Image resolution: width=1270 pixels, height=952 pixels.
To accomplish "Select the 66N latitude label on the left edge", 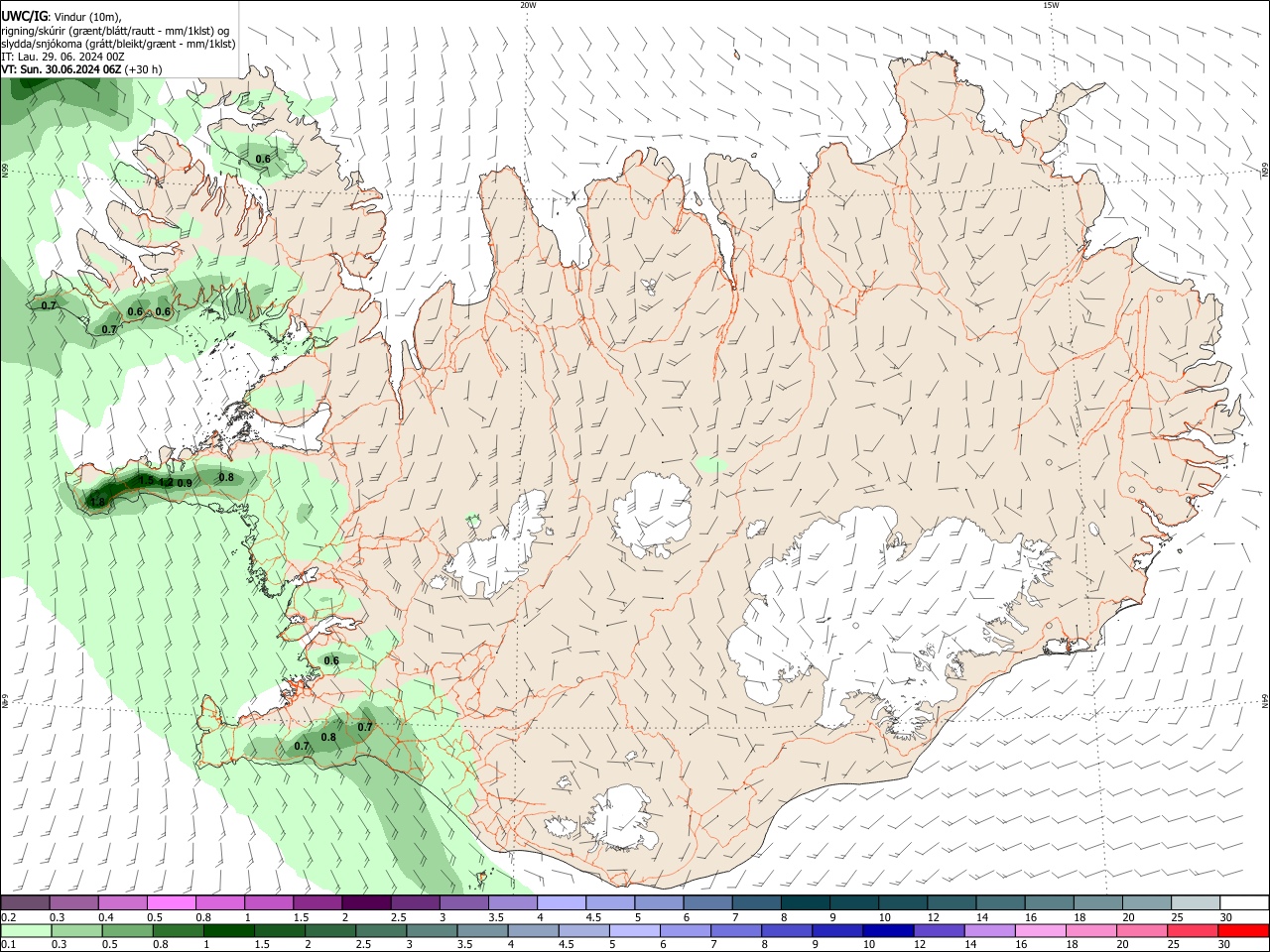I will (5, 171).
